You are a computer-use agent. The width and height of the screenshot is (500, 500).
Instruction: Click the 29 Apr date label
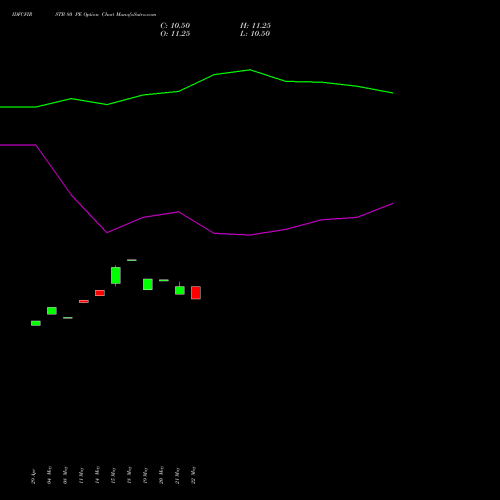[33, 477]
